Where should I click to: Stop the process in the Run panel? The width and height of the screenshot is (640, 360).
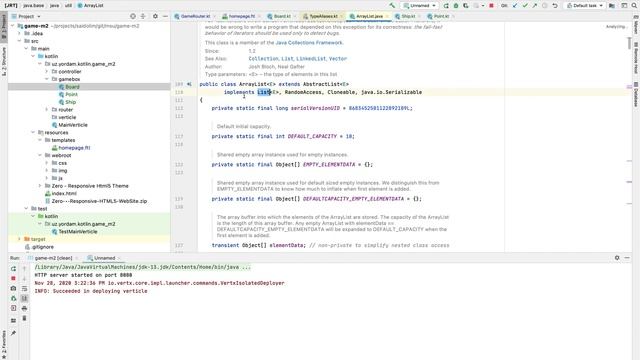13,278
